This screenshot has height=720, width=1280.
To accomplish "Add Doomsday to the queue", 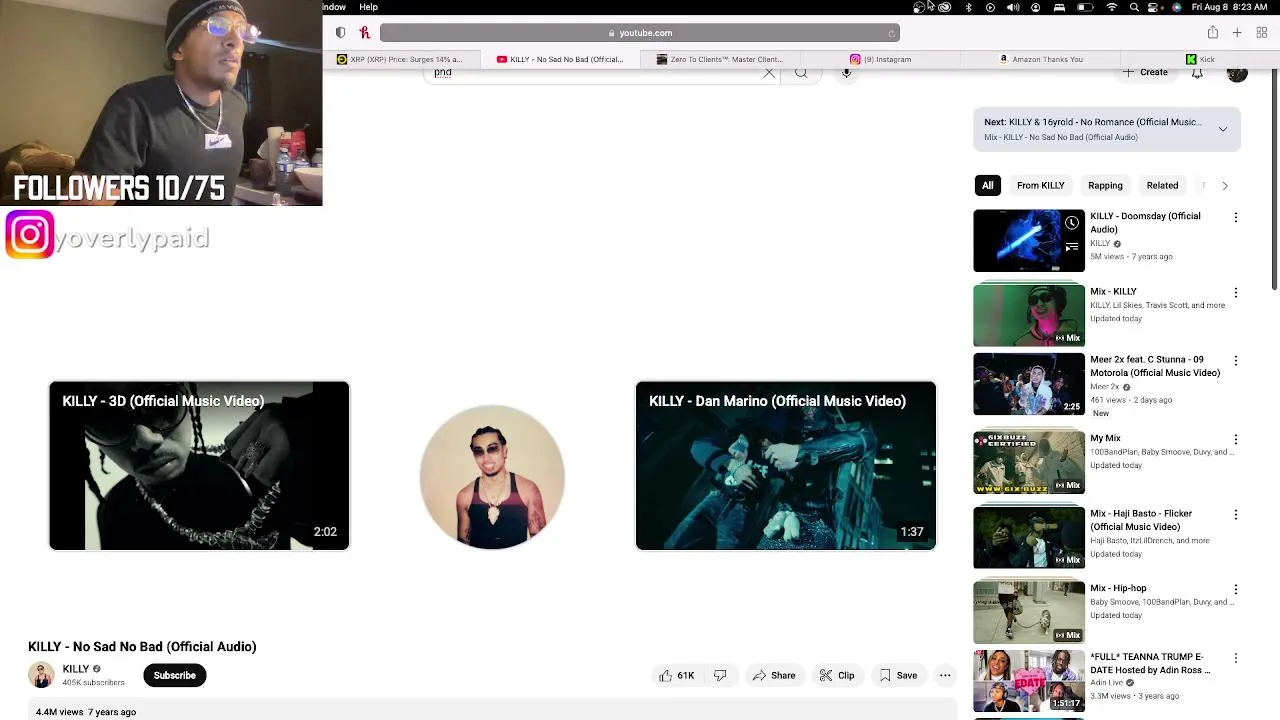I will [x=1072, y=247].
